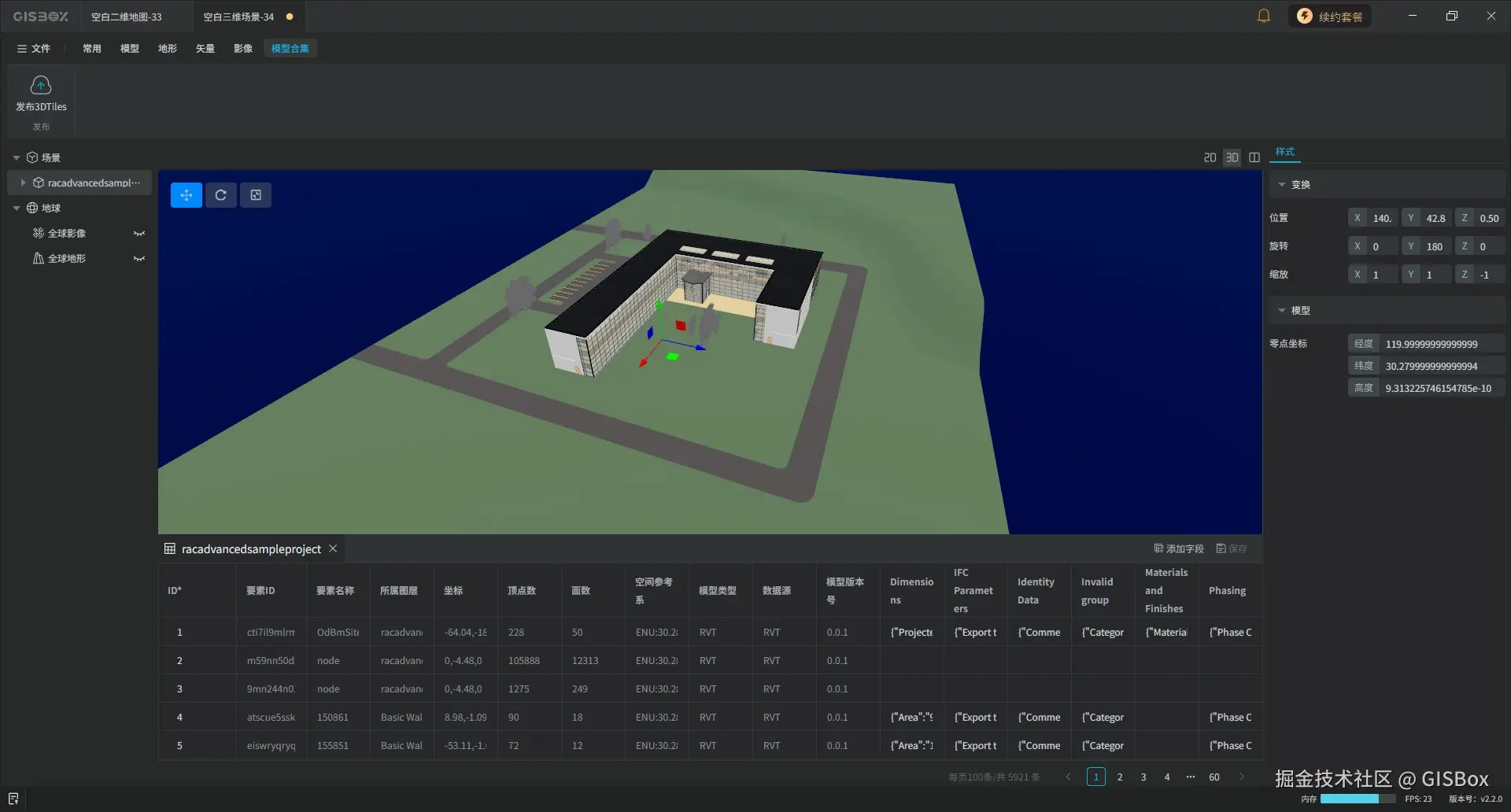Open the hamburger 文件 menu

pyautogui.click(x=33, y=49)
